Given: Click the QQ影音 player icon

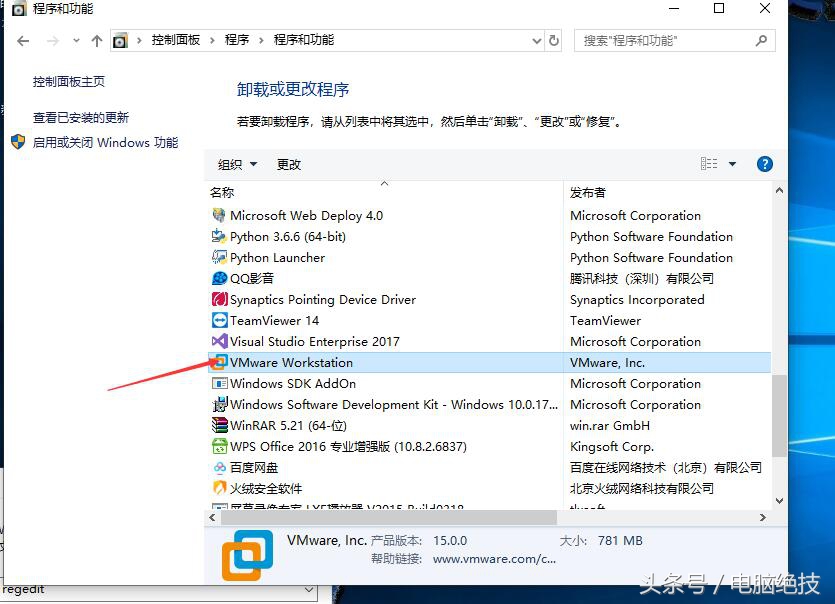Looking at the screenshot, I should (220, 278).
